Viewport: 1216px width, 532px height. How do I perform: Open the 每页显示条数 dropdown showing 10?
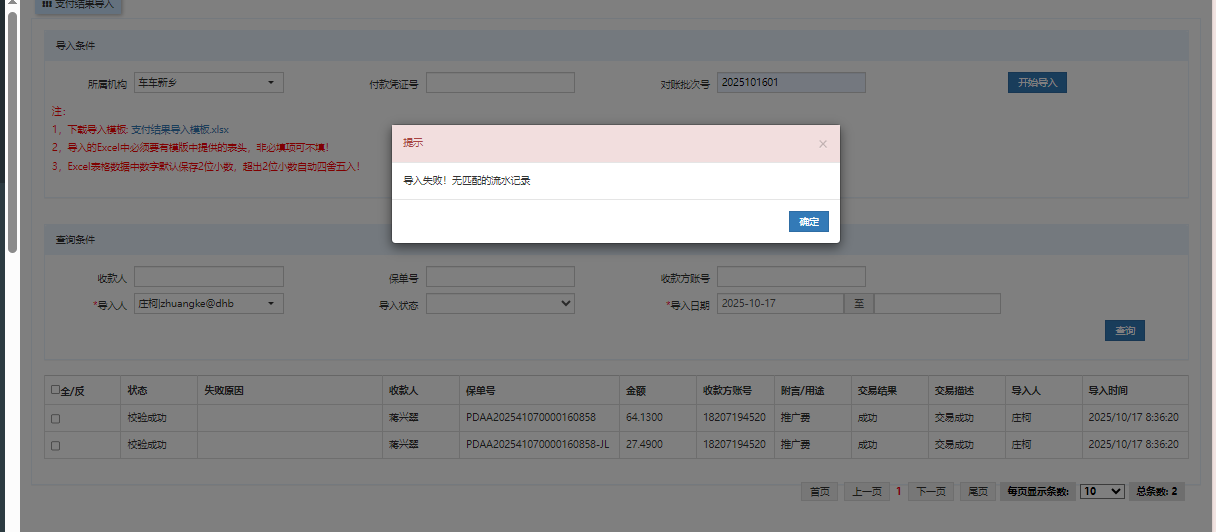(x=1102, y=492)
